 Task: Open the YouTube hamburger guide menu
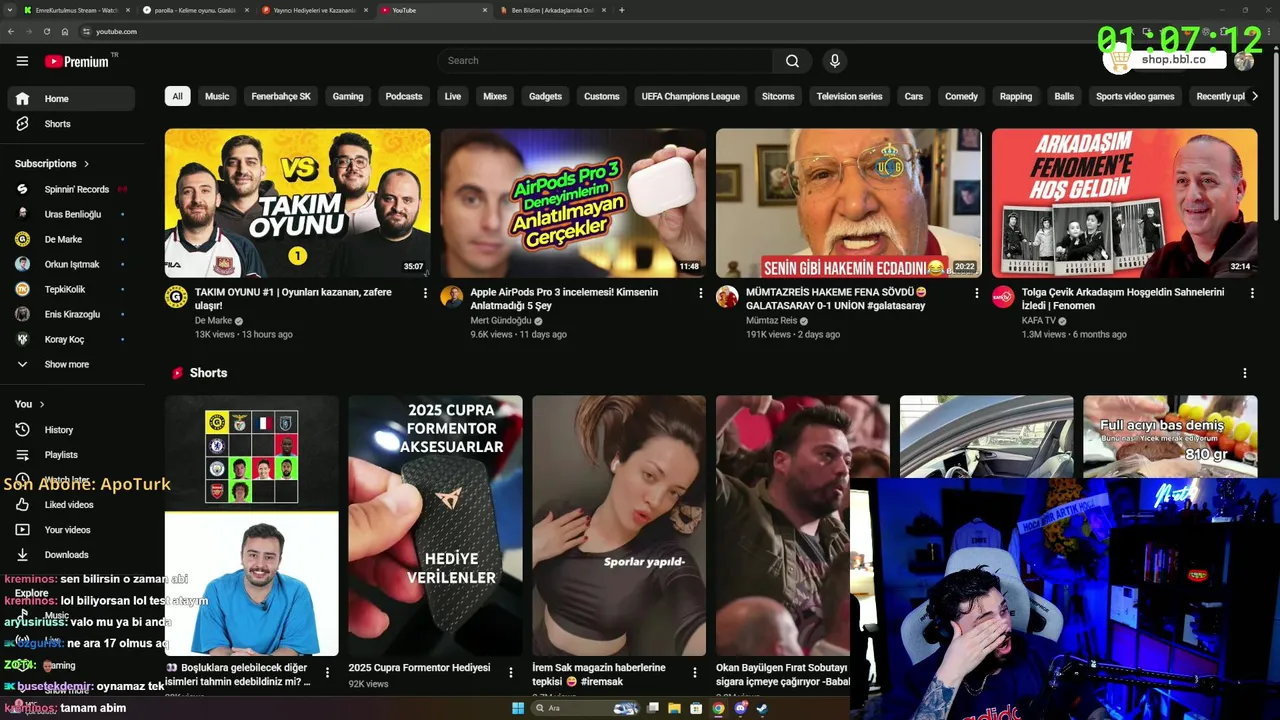22,61
